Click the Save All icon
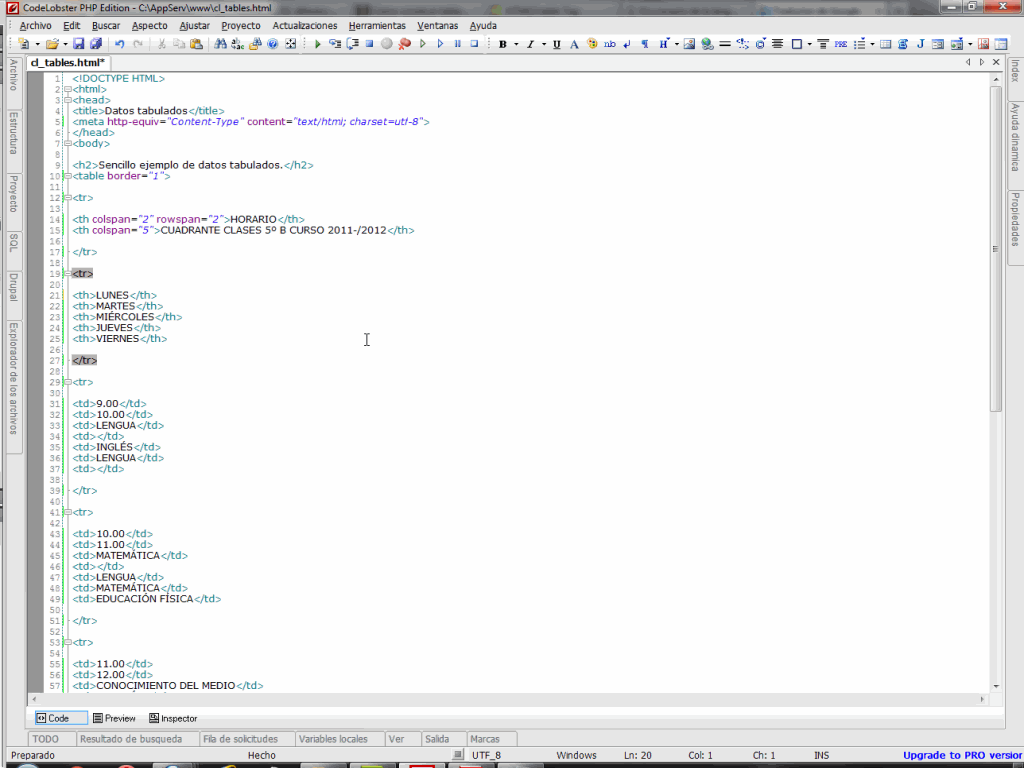This screenshot has height=768, width=1024. 95,44
